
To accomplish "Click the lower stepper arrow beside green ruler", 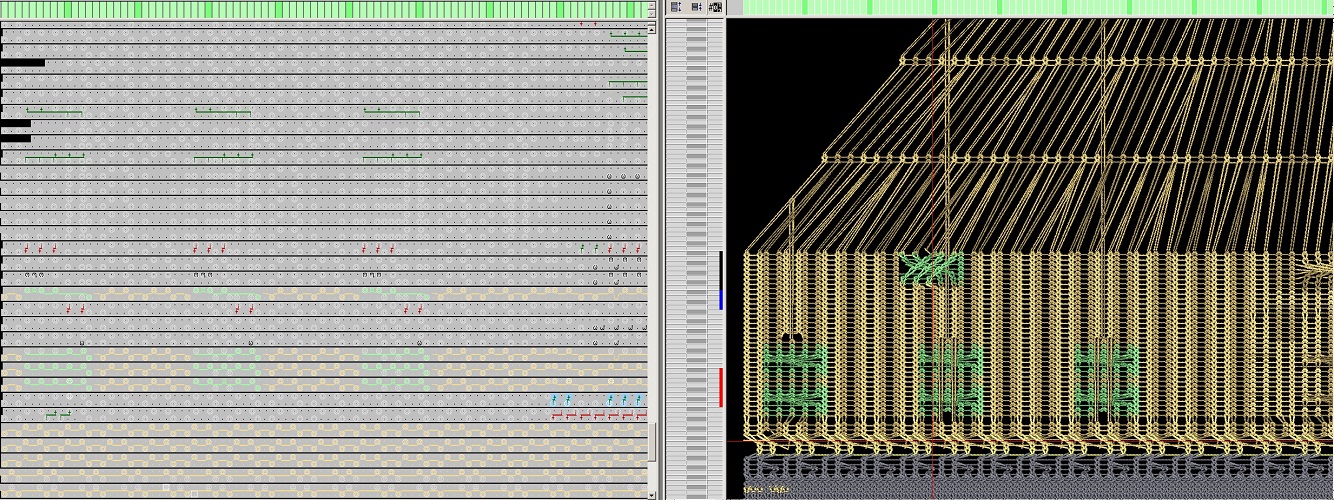I will [x=652, y=14].
